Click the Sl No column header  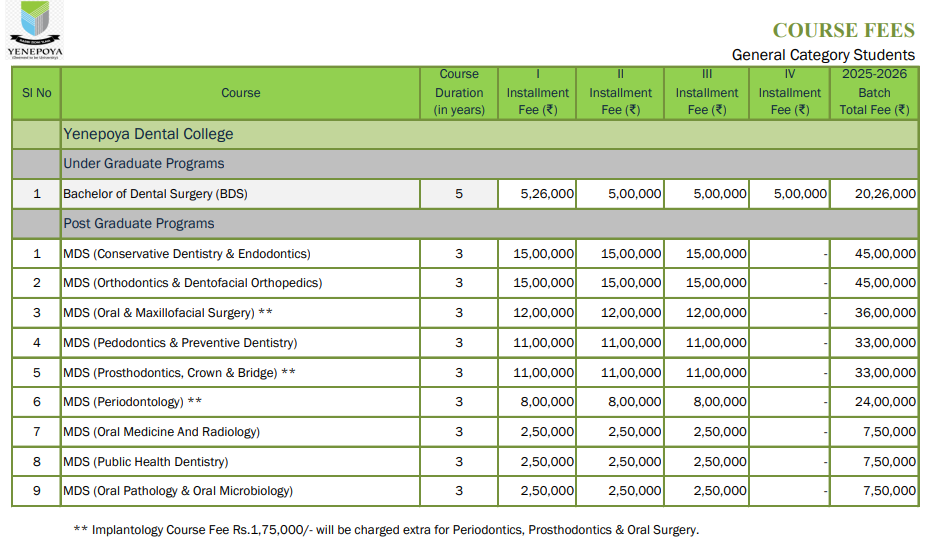37,93
